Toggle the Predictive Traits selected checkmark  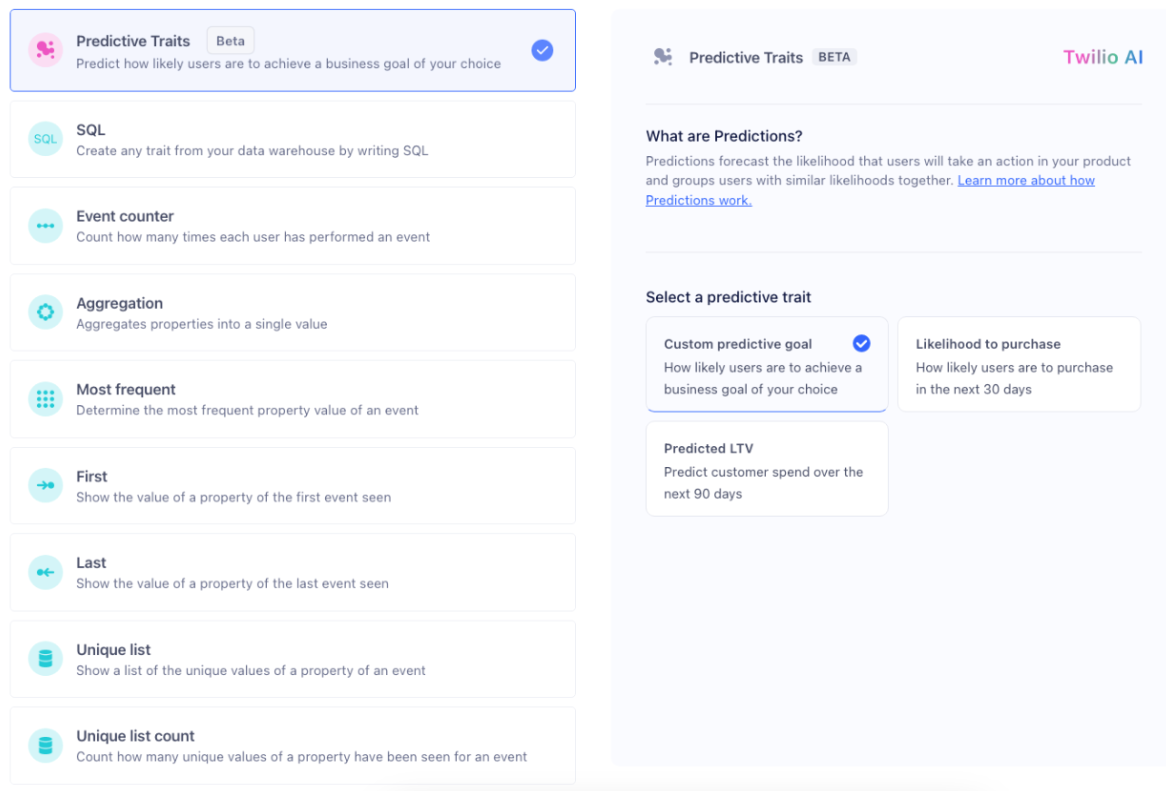click(x=542, y=50)
